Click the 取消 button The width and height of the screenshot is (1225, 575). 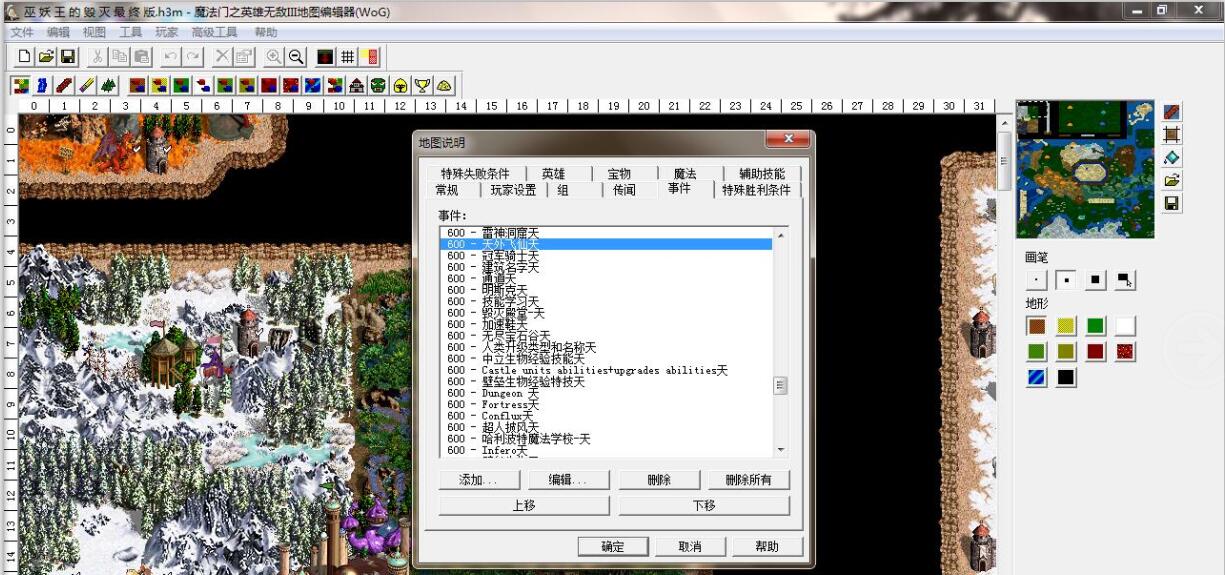pos(689,546)
